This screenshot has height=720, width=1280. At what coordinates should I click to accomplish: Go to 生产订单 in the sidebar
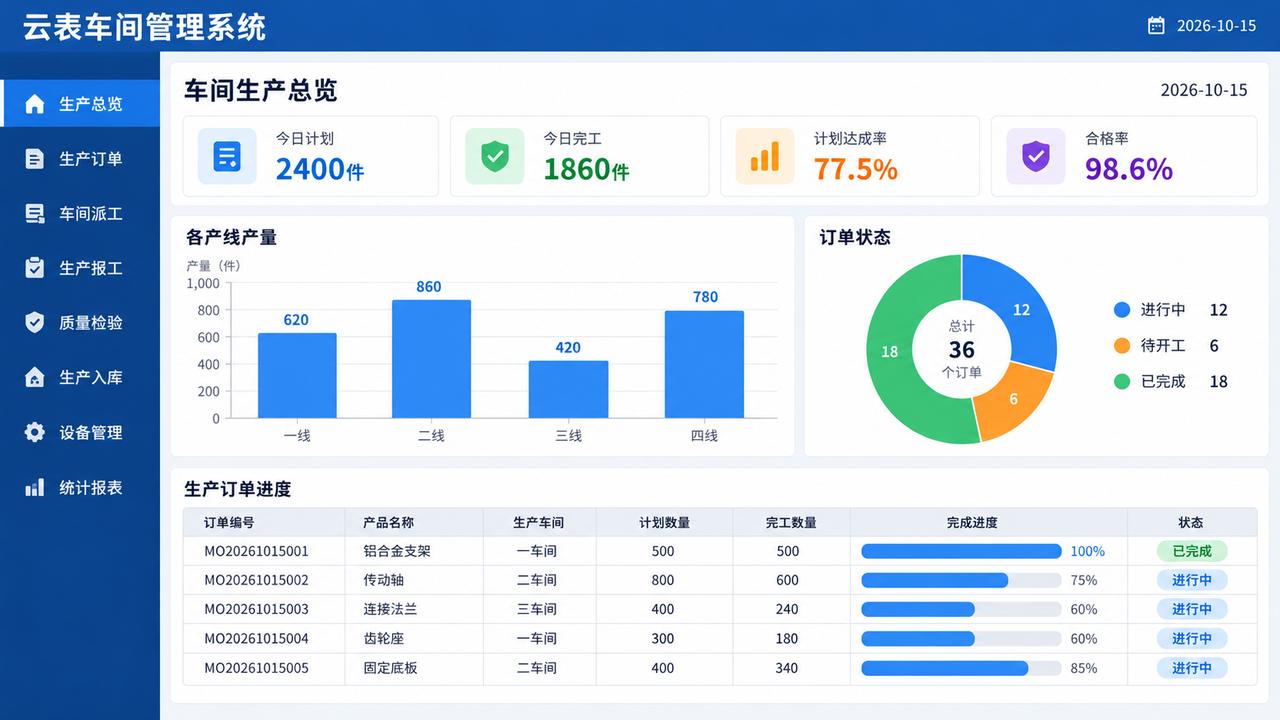click(80, 159)
